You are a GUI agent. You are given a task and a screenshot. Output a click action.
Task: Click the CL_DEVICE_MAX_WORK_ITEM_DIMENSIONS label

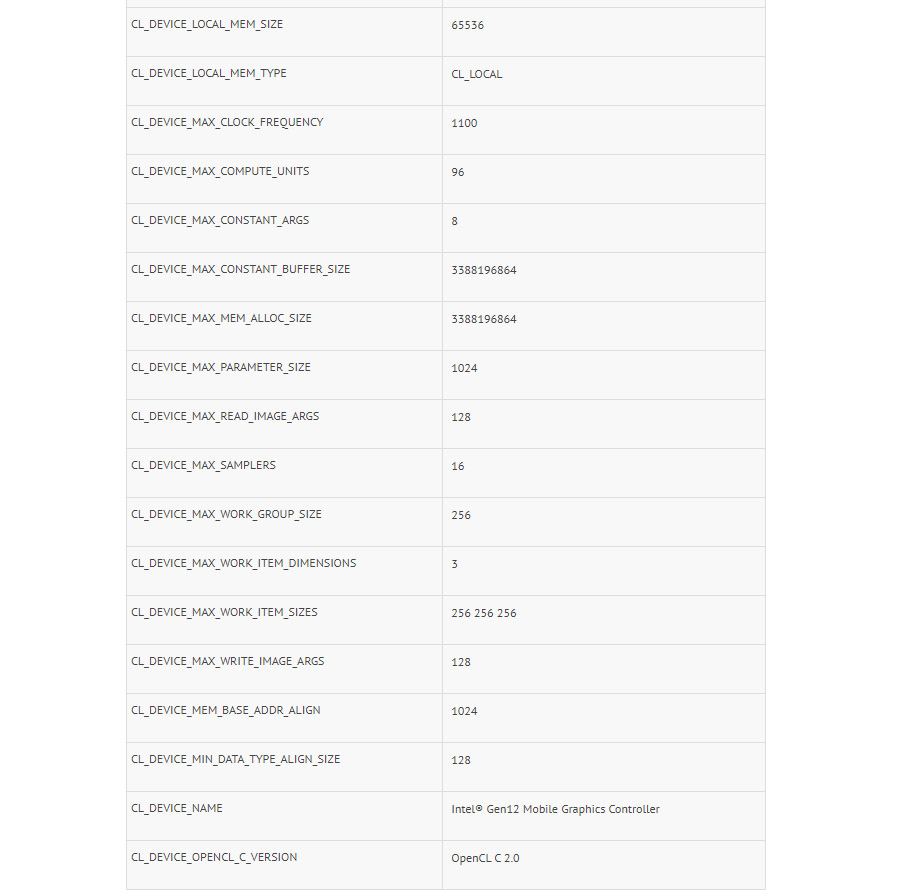click(243, 563)
